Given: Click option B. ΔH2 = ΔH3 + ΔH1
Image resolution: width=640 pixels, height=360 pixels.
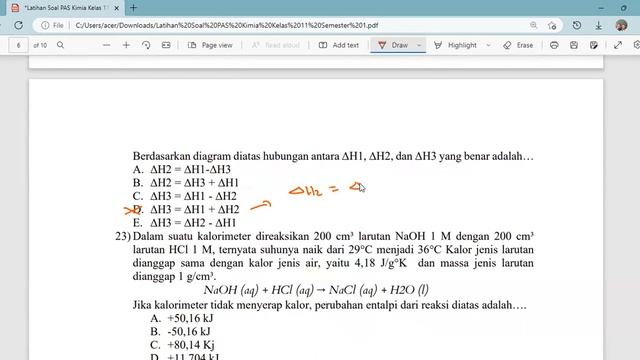Looking at the screenshot, I should pos(186,183).
